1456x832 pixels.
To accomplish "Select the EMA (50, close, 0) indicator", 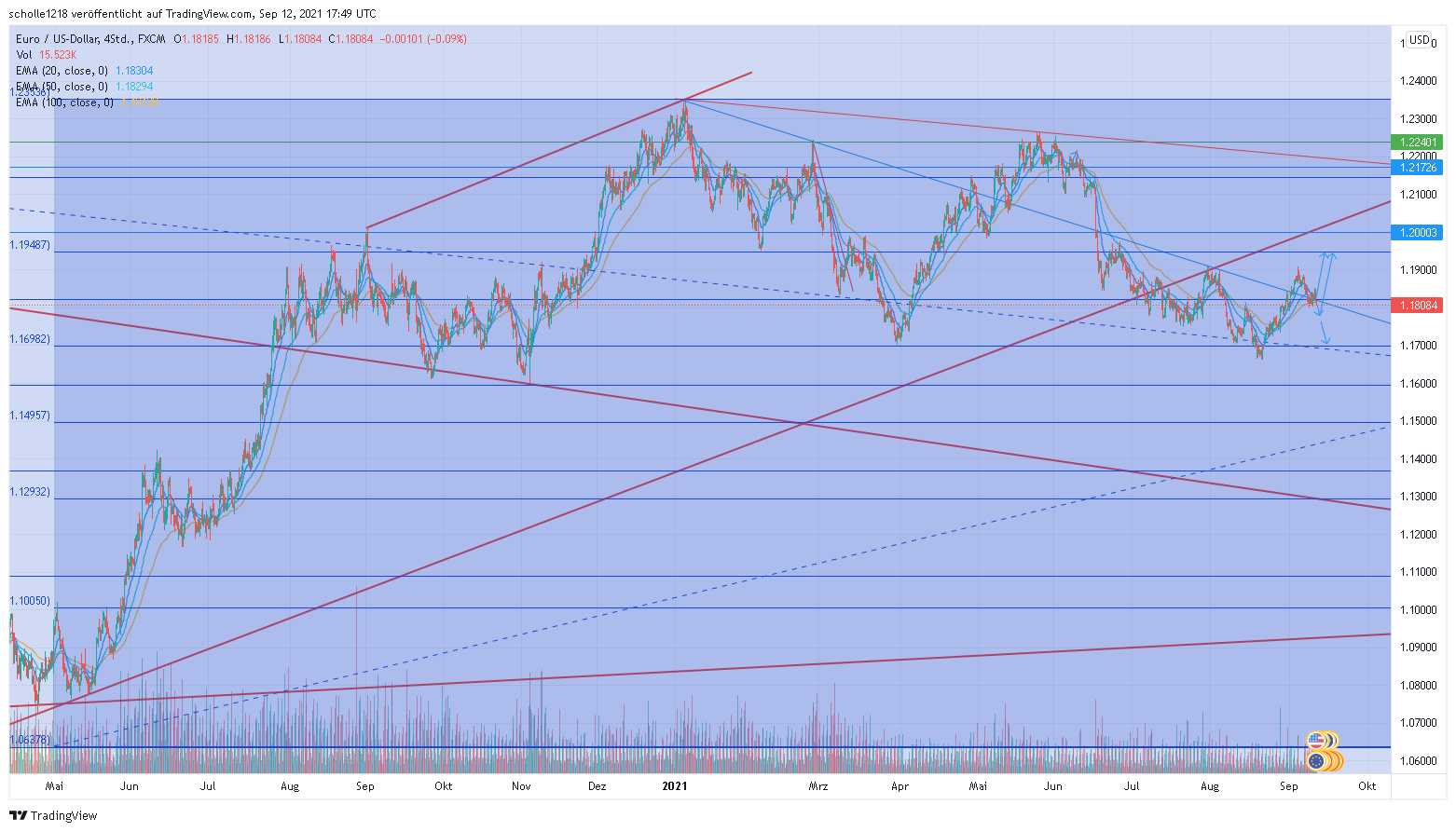I will click(x=61, y=87).
